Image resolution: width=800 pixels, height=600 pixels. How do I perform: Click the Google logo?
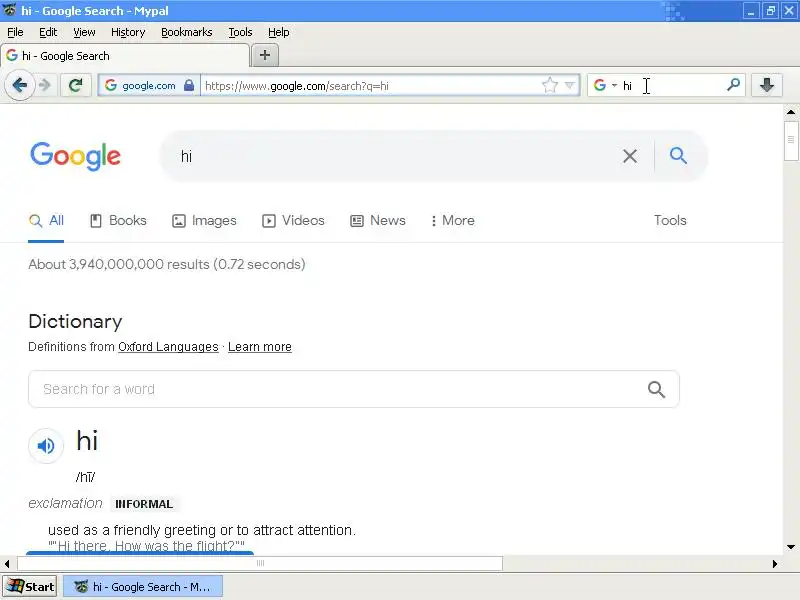[x=76, y=156]
